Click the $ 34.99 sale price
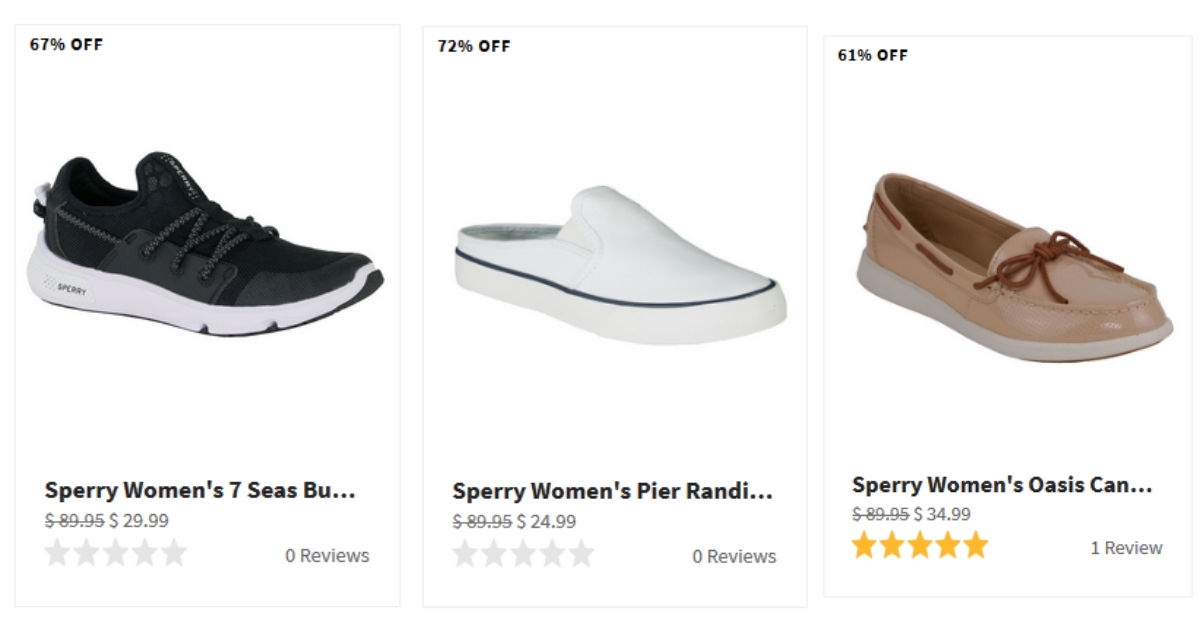The width and height of the screenshot is (1200, 633). click(942, 514)
